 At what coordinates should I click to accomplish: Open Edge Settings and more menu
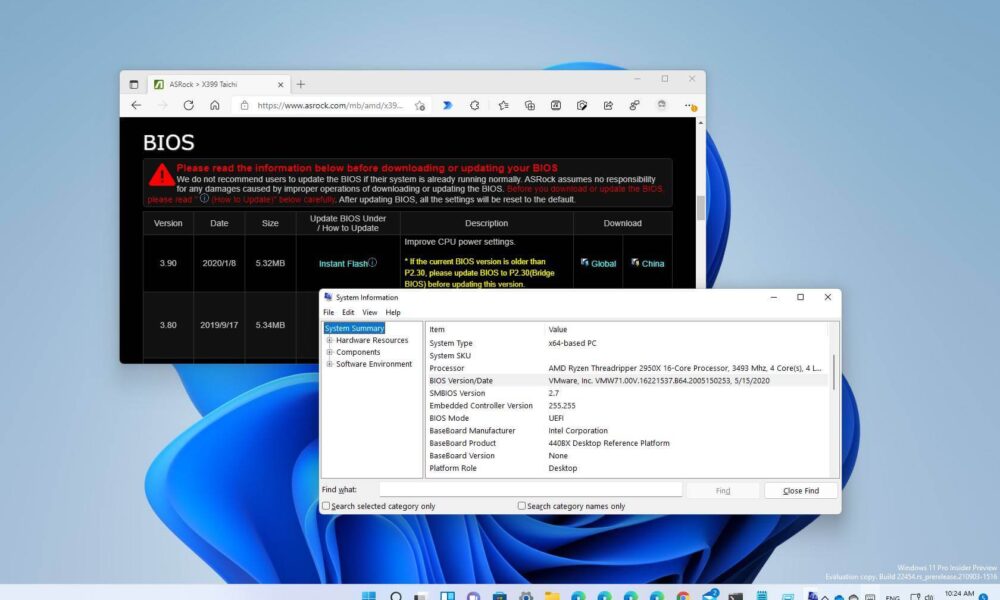[690, 106]
